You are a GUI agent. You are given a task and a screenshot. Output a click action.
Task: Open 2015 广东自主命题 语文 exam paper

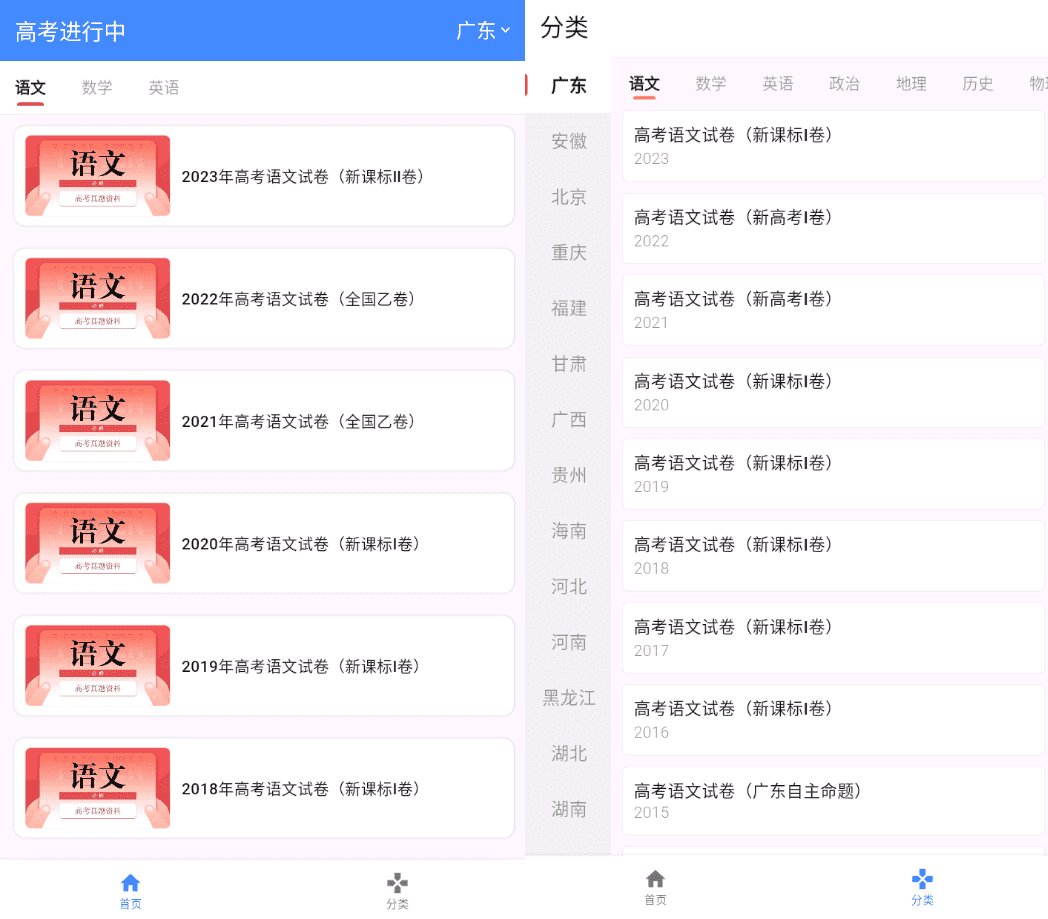(832, 800)
